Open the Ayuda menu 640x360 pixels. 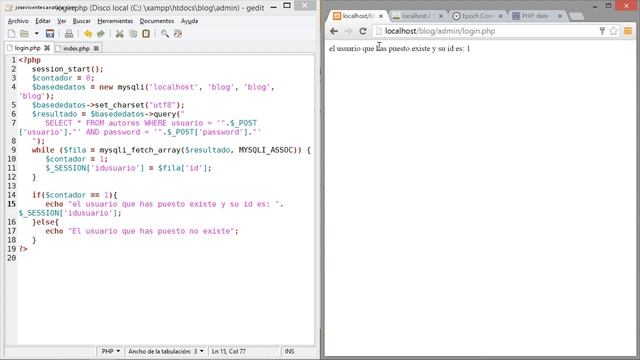click(189, 21)
